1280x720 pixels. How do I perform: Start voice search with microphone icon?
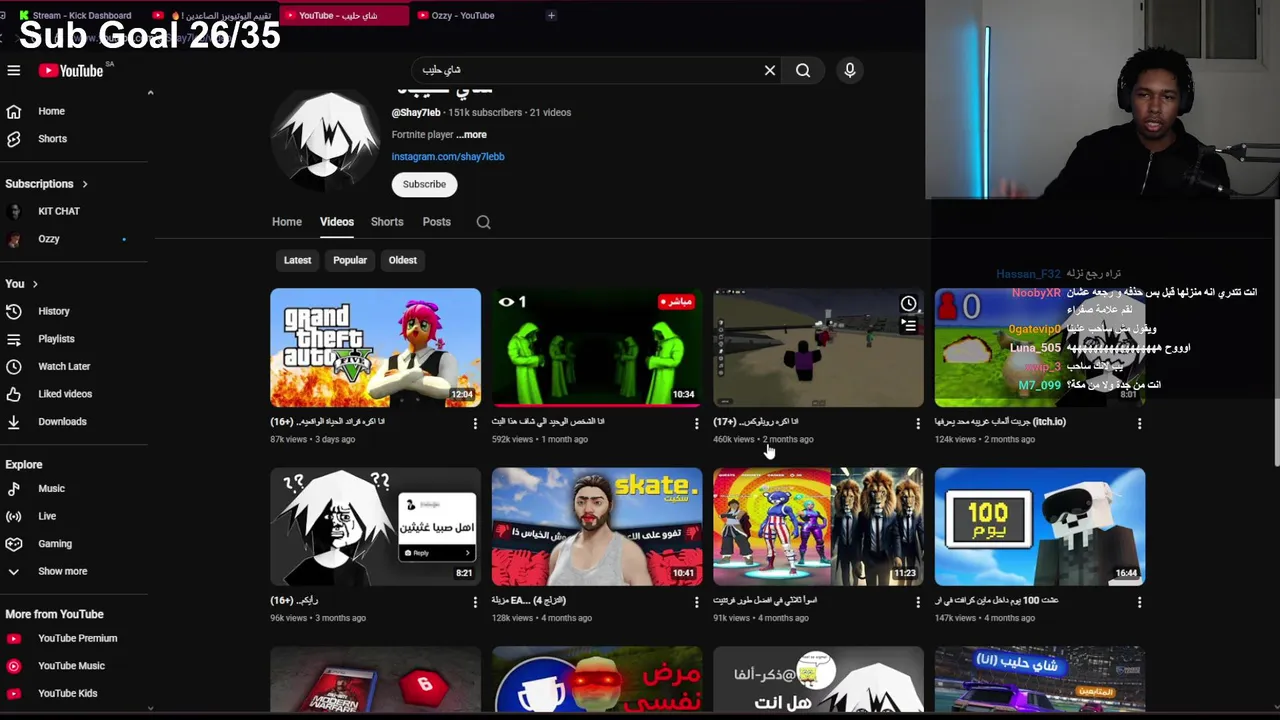pos(850,70)
